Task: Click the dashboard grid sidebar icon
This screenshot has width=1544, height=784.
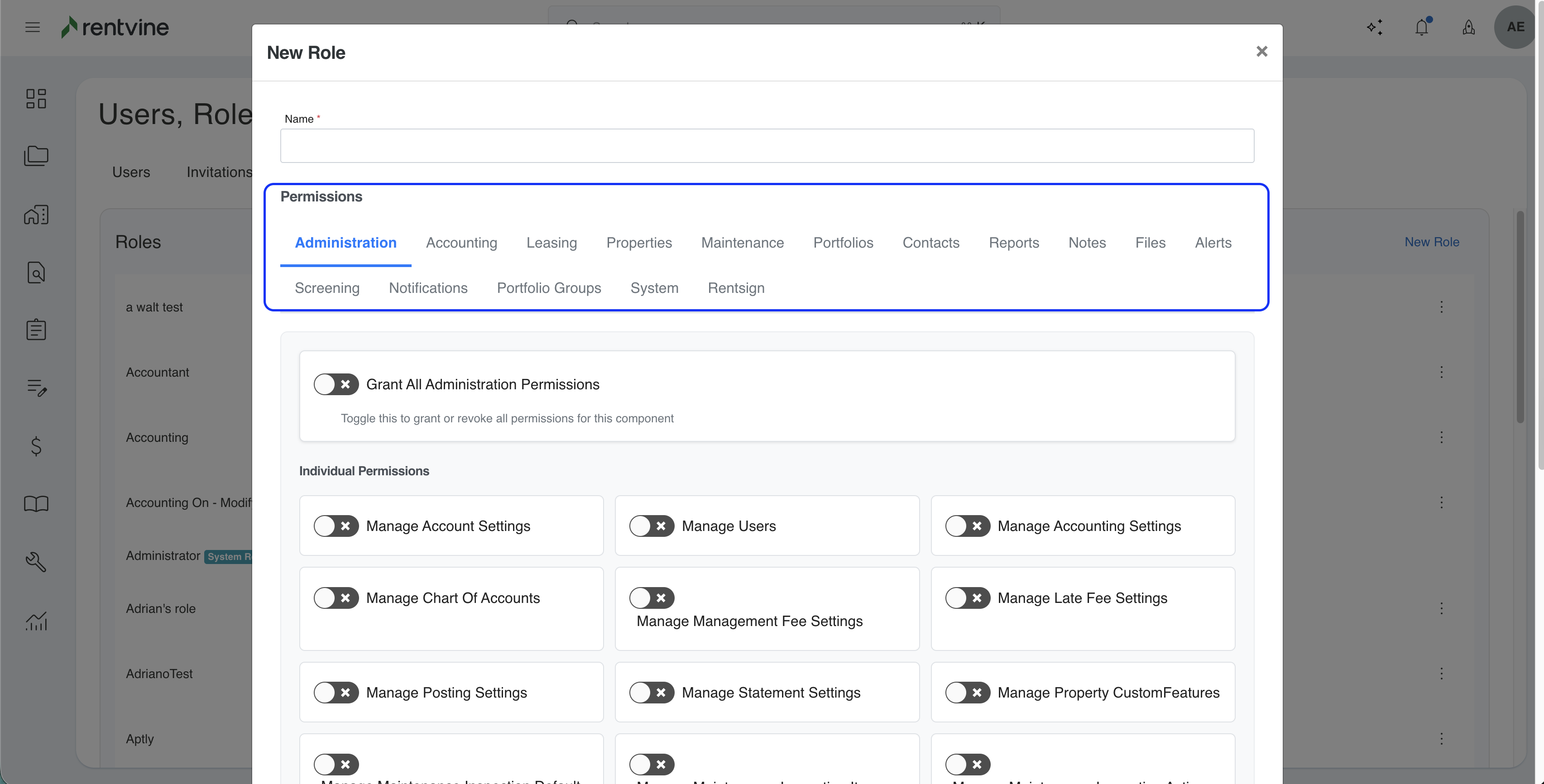Action: pyautogui.click(x=36, y=99)
